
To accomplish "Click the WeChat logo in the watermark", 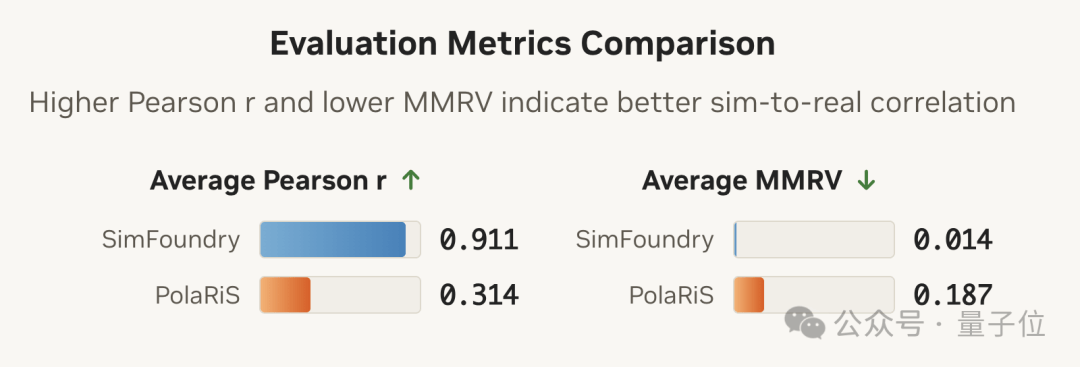I will click(x=805, y=322).
